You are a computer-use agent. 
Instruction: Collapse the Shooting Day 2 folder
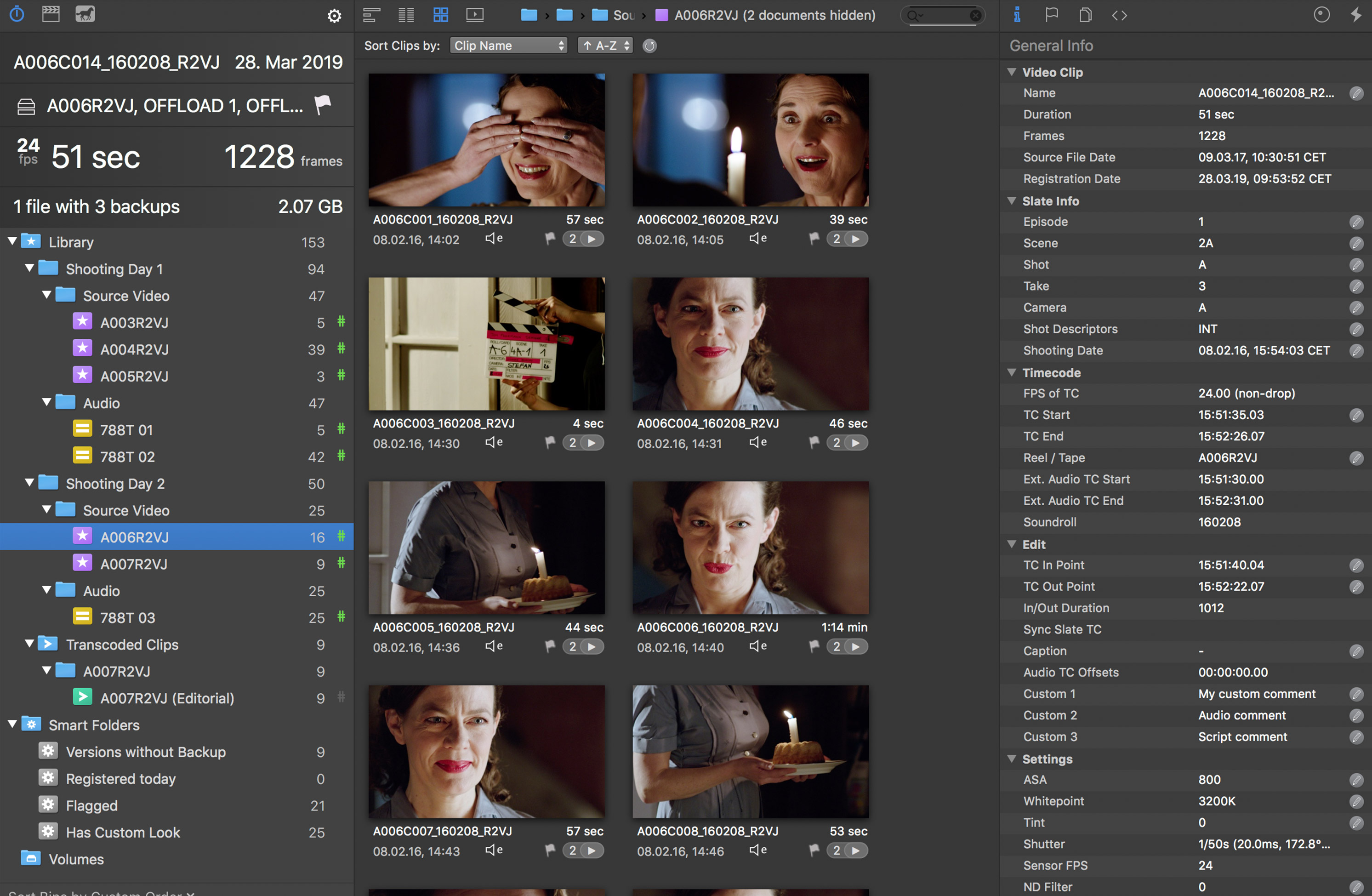(x=29, y=483)
